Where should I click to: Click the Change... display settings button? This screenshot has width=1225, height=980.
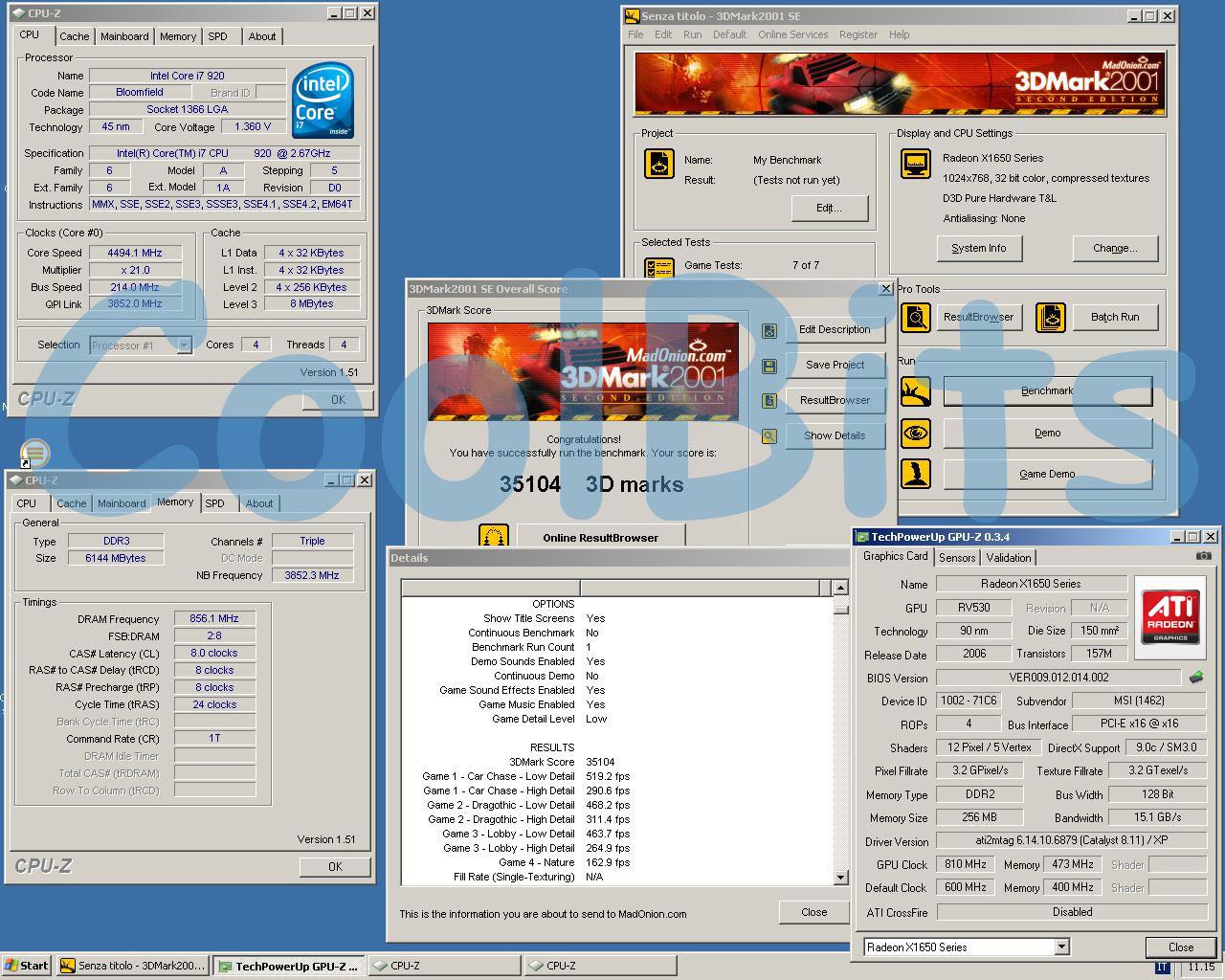click(1115, 248)
